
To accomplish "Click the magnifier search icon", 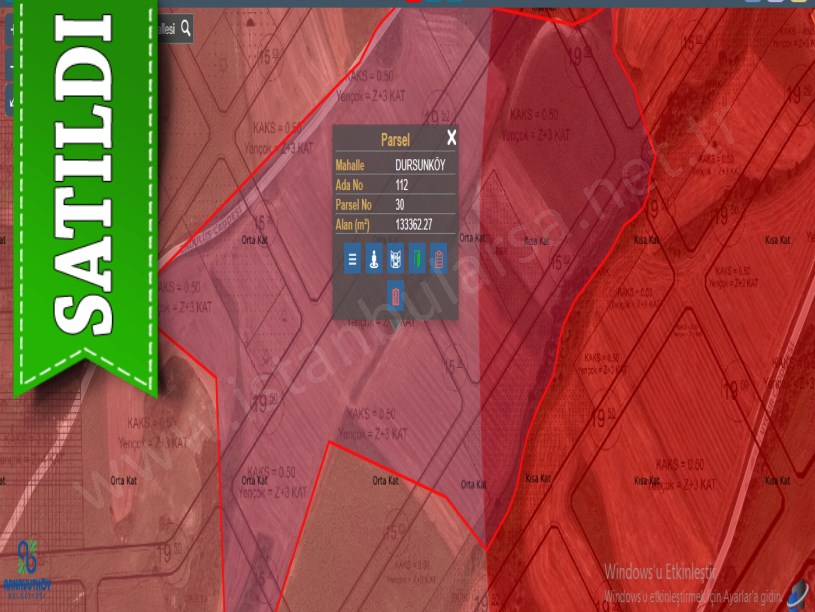I will [186, 29].
